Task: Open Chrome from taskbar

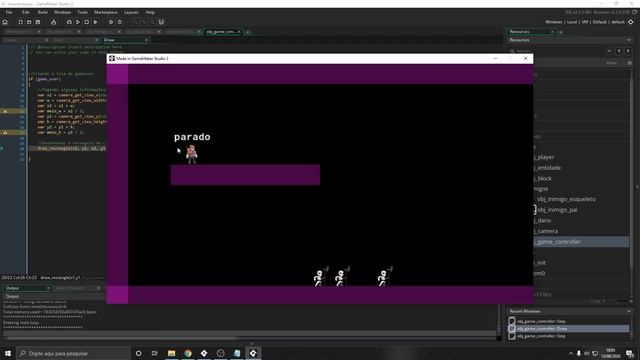Action: [188, 353]
